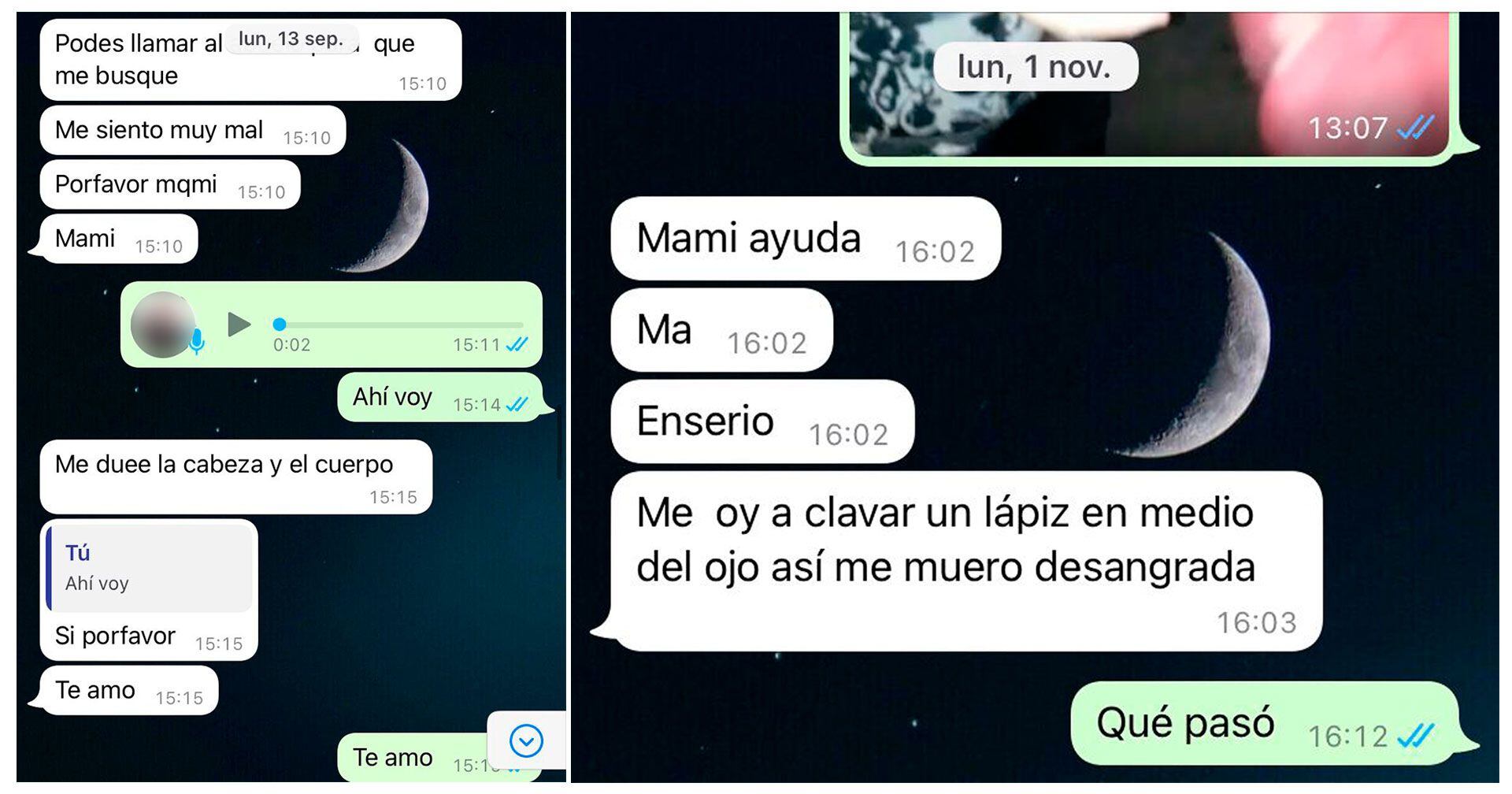Click the blurred voice message avatar

click(x=163, y=325)
